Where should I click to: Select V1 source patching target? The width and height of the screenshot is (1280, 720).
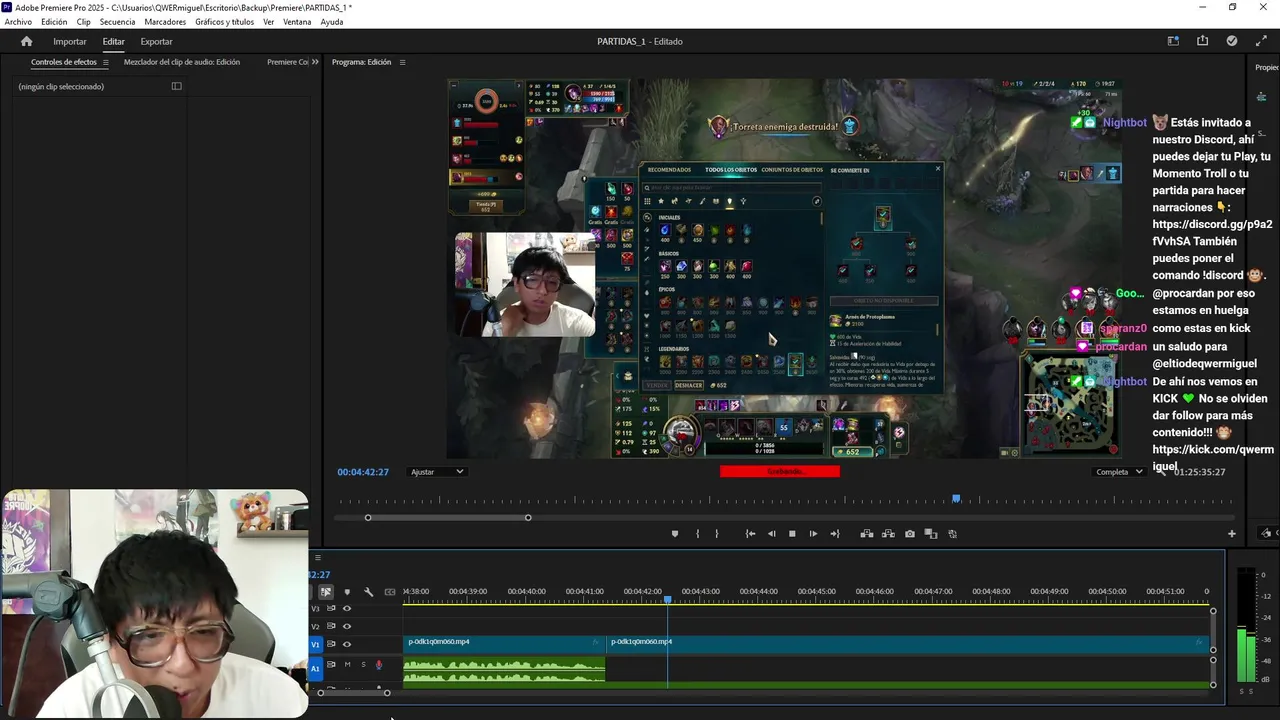[316, 644]
